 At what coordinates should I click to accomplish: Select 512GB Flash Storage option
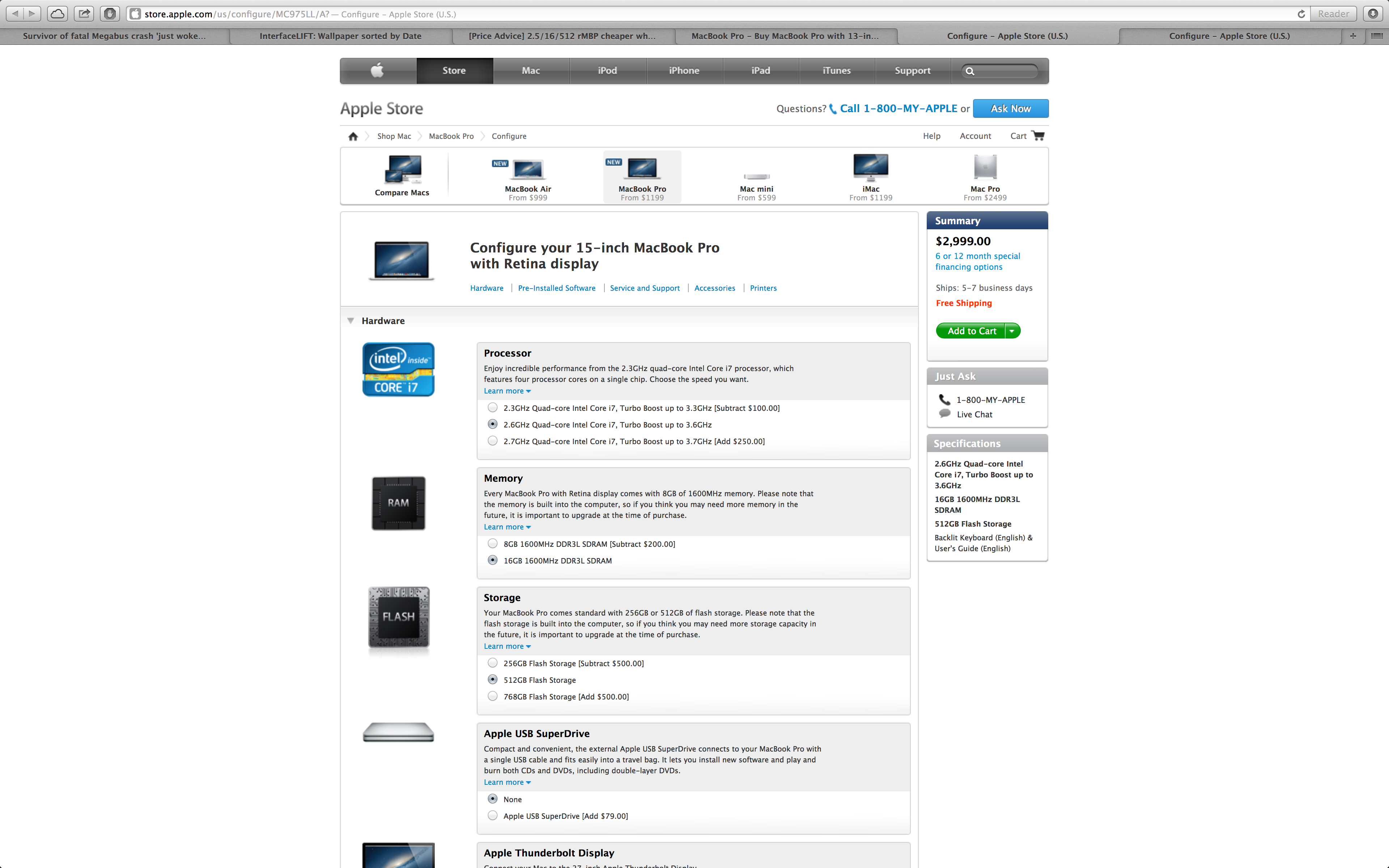492,679
